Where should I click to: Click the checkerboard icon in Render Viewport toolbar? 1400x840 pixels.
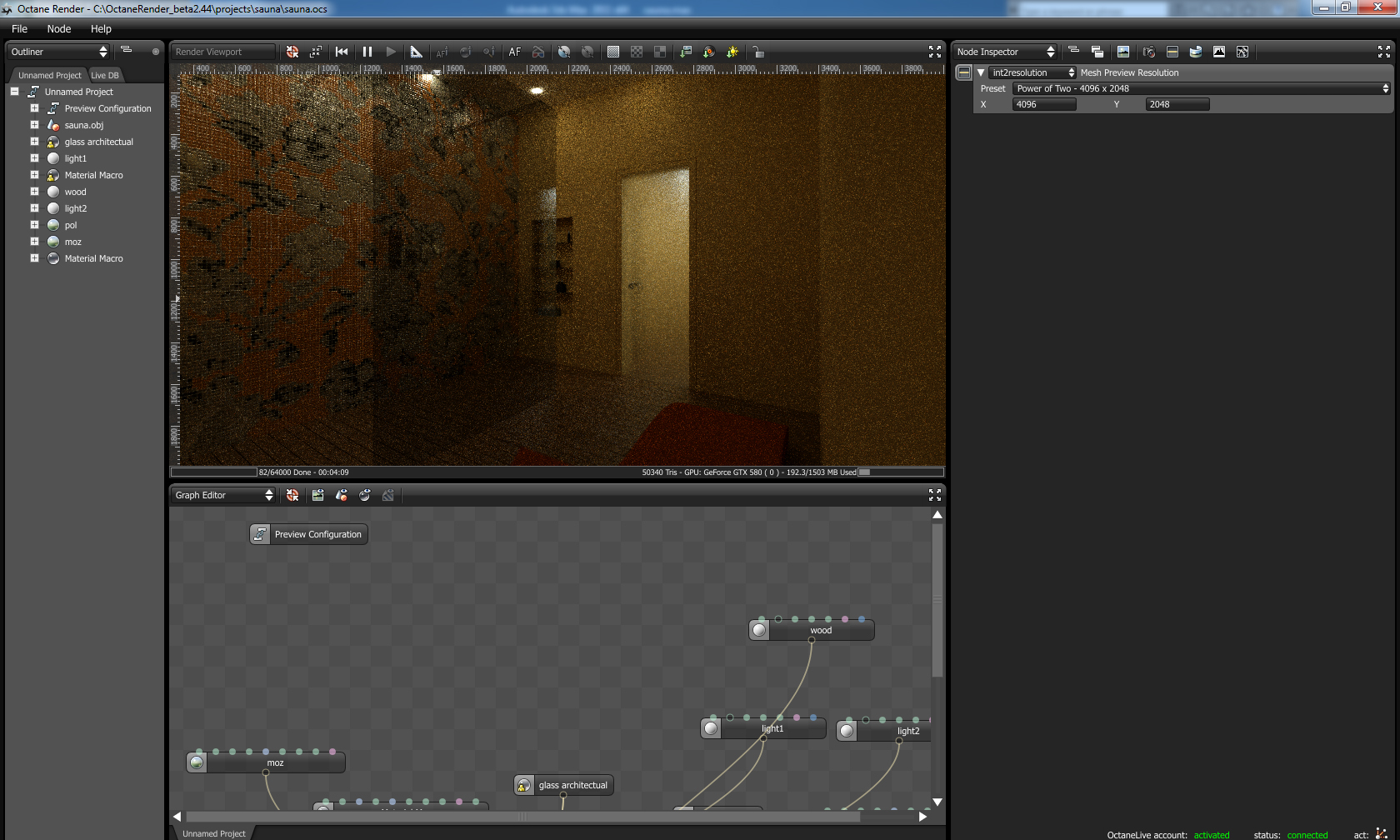[637, 52]
